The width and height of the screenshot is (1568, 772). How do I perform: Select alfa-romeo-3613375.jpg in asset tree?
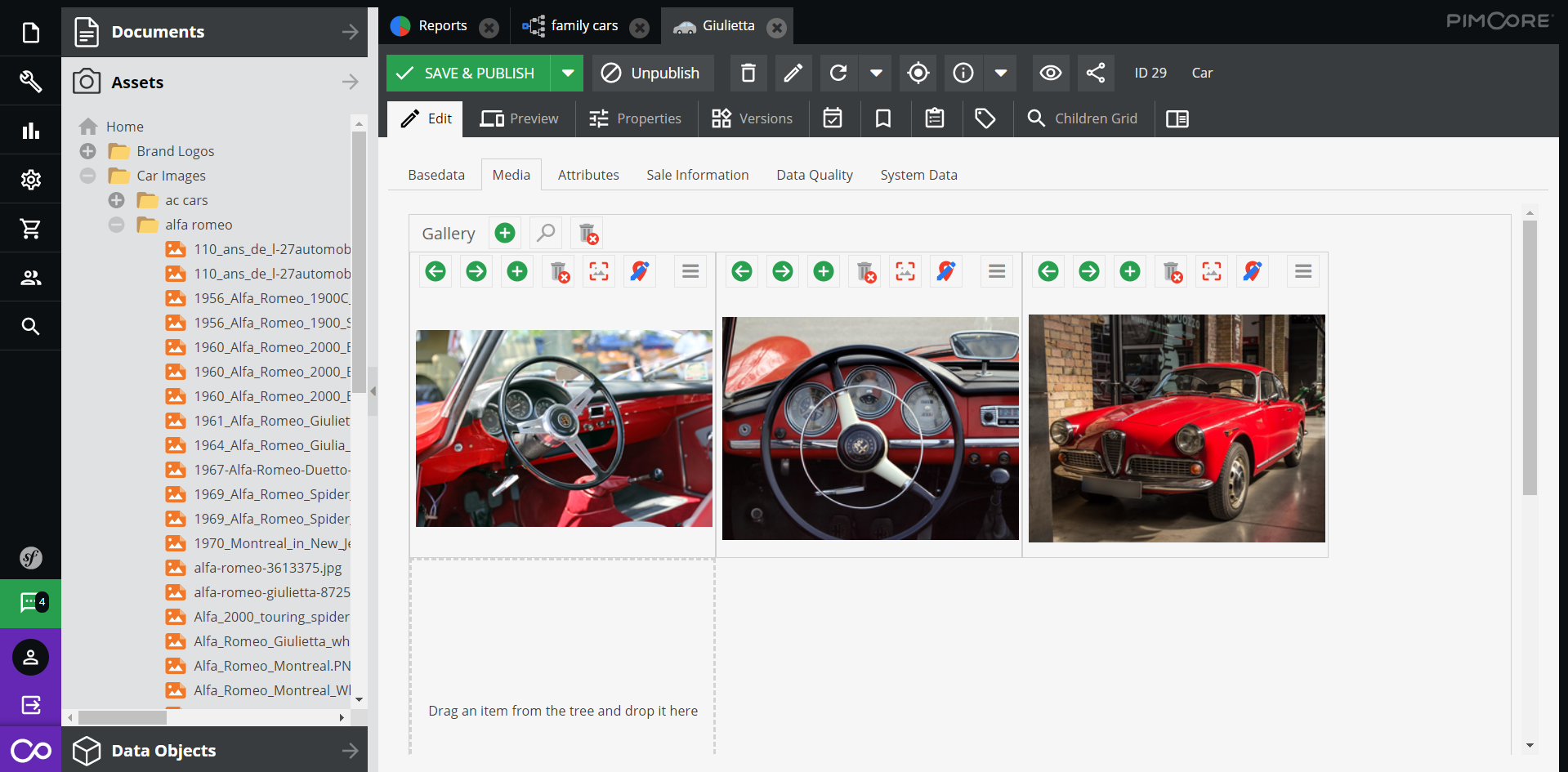pyautogui.click(x=267, y=568)
